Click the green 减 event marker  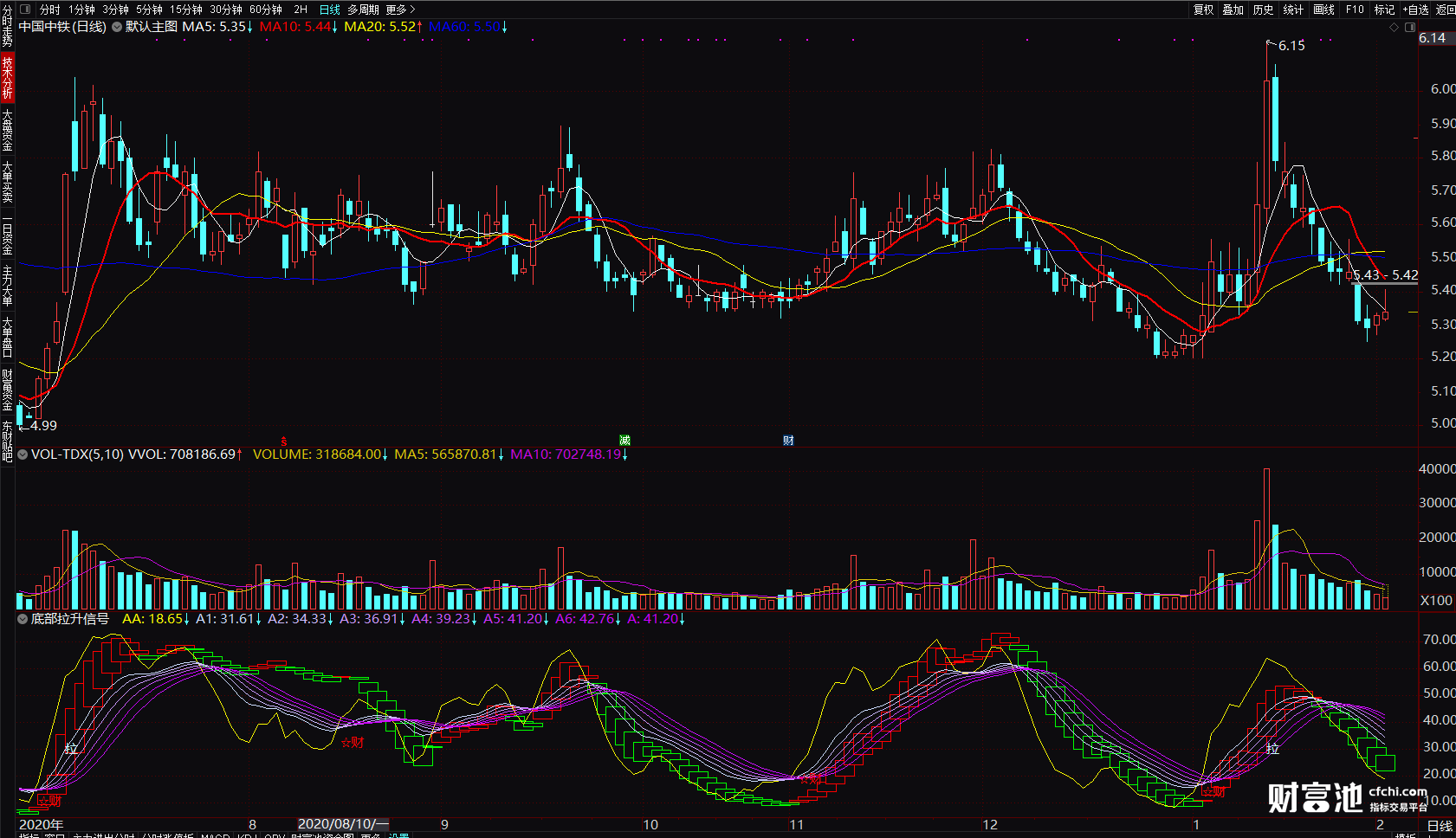pyautogui.click(x=624, y=441)
